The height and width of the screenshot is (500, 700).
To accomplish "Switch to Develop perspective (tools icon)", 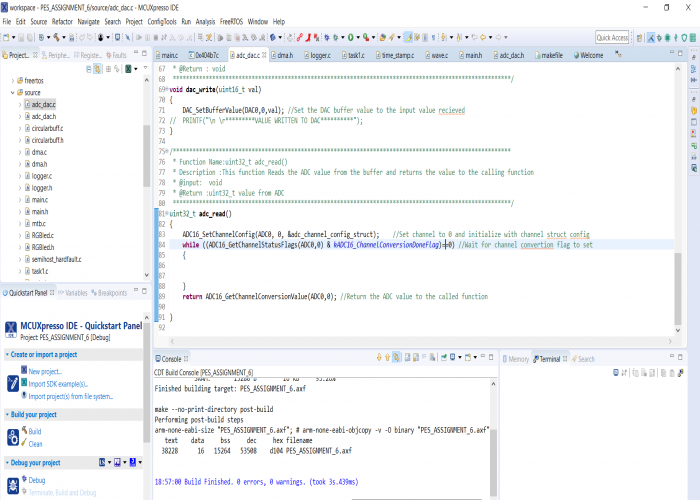I will coord(651,38).
